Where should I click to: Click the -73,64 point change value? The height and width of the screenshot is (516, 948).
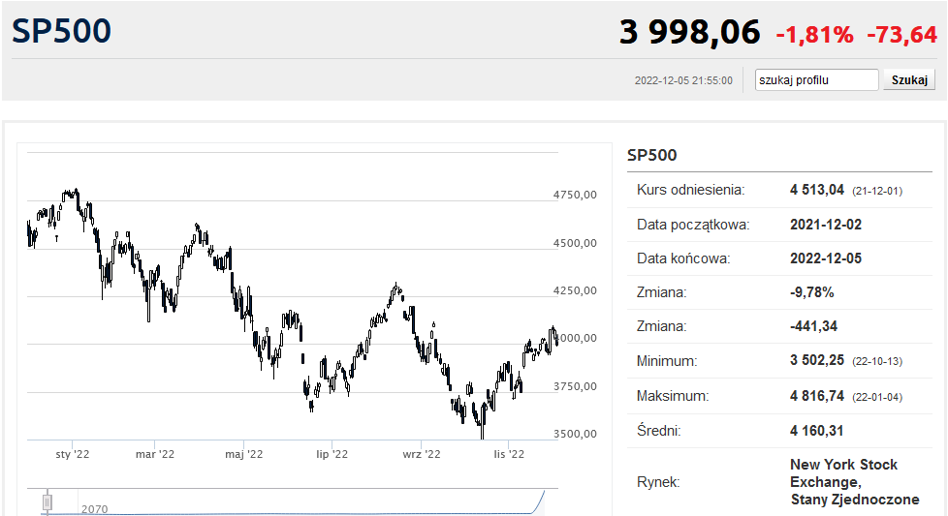click(901, 35)
